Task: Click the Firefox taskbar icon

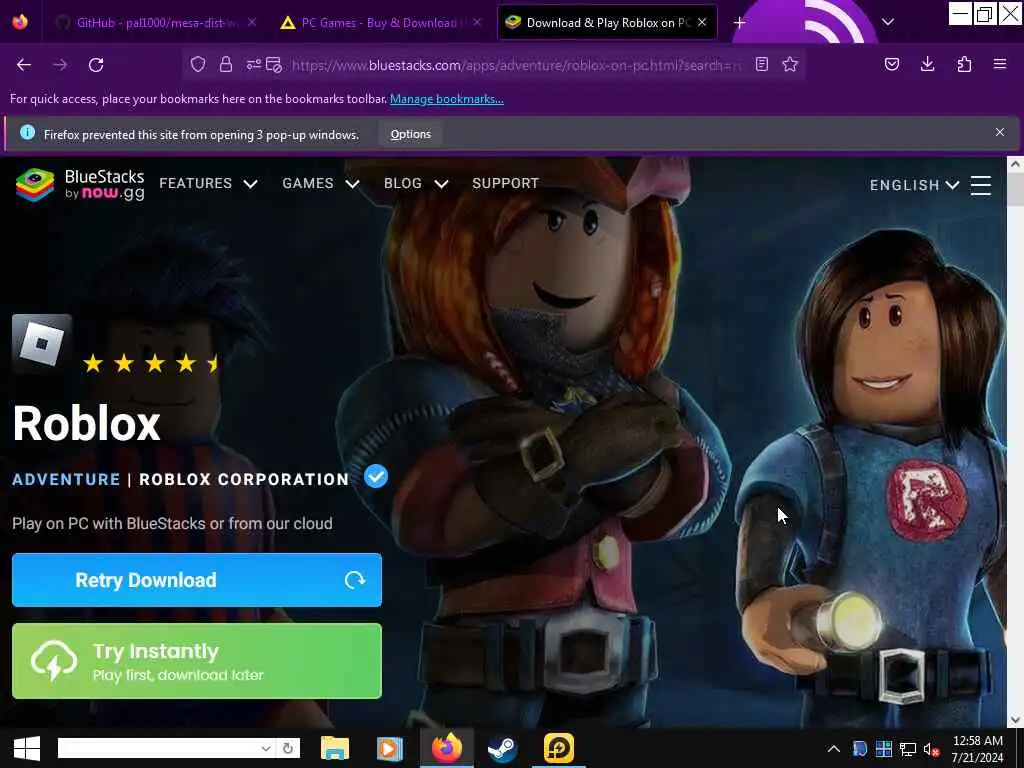Action: tap(447, 748)
